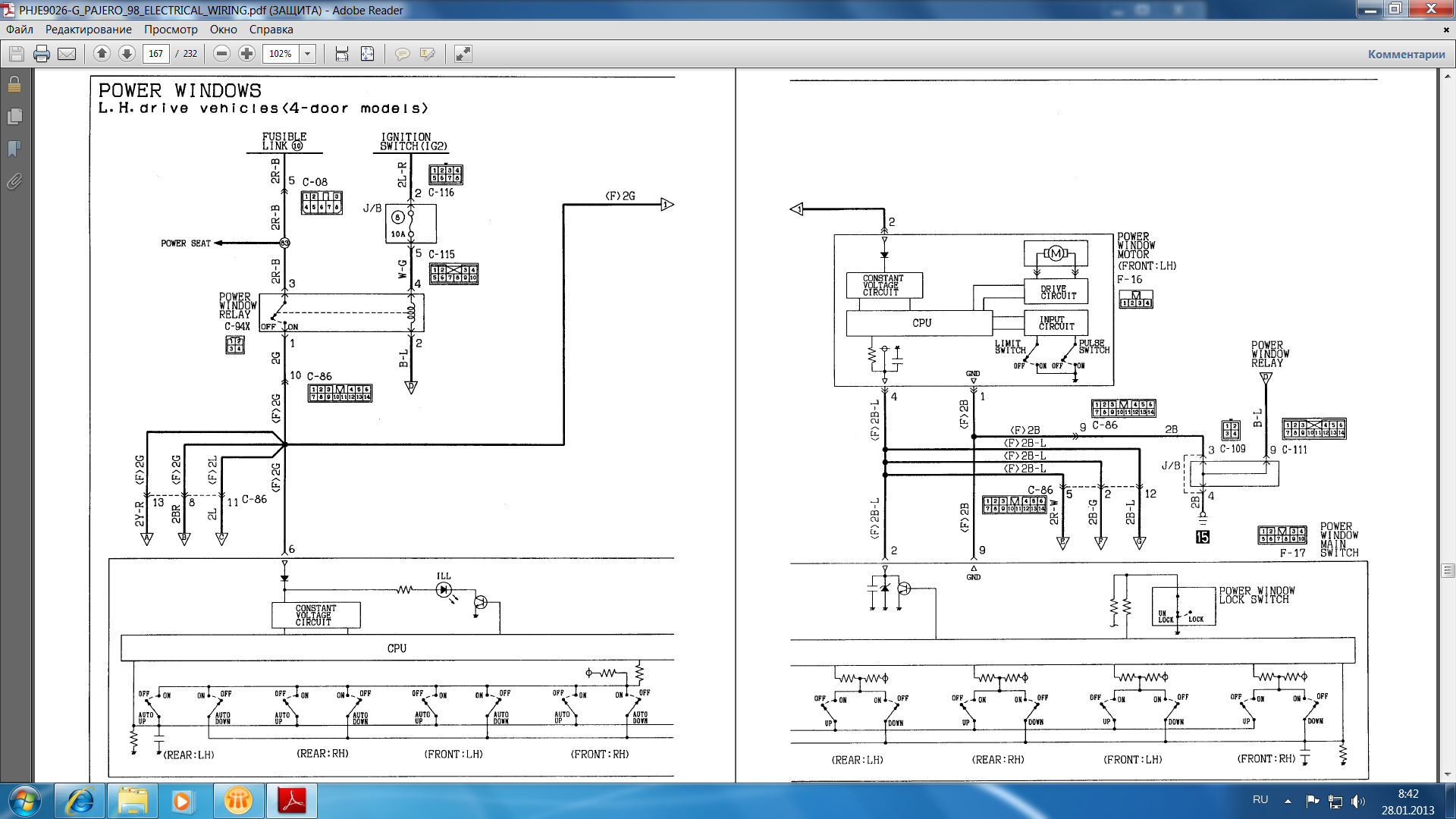Enable fit-width scrolling mode
This screenshot has height=819, width=1456.
(342, 54)
